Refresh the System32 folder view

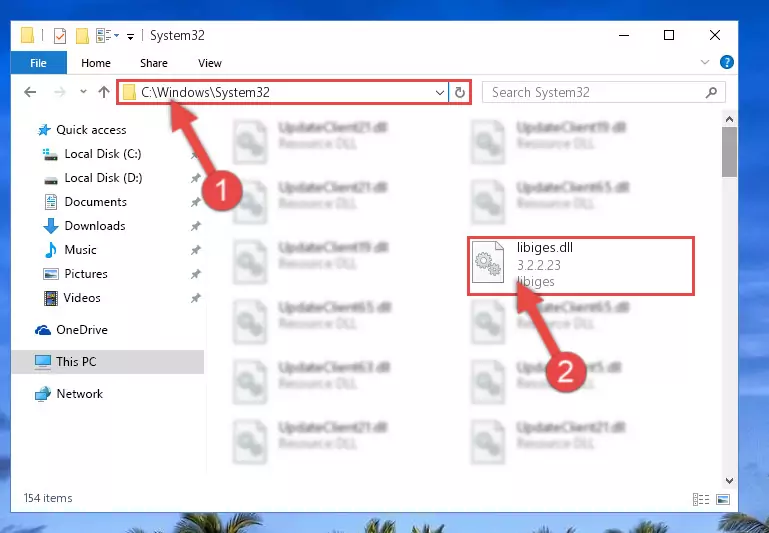460,93
